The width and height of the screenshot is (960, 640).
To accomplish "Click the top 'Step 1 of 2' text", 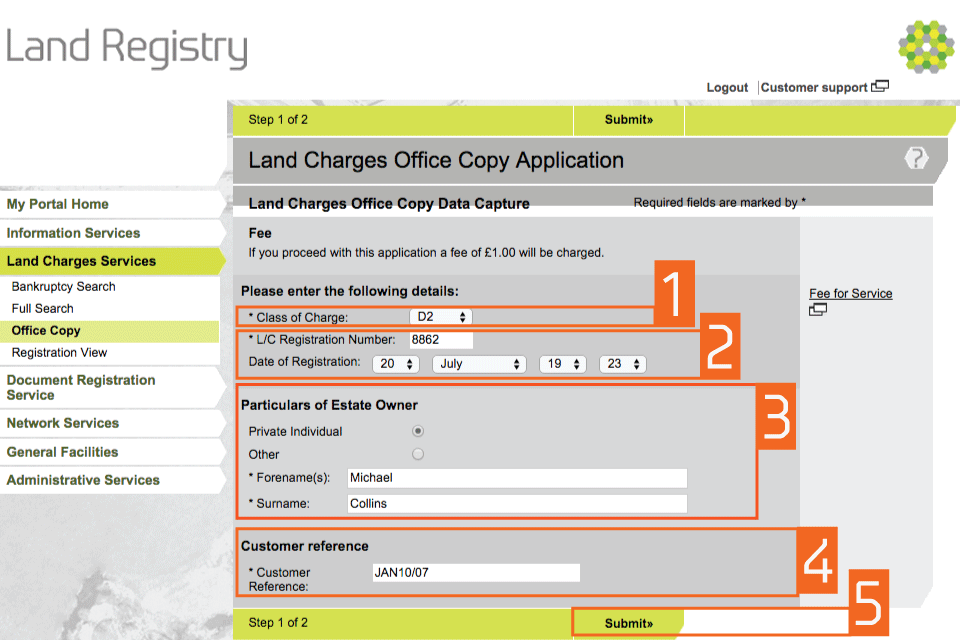I will pos(278,120).
